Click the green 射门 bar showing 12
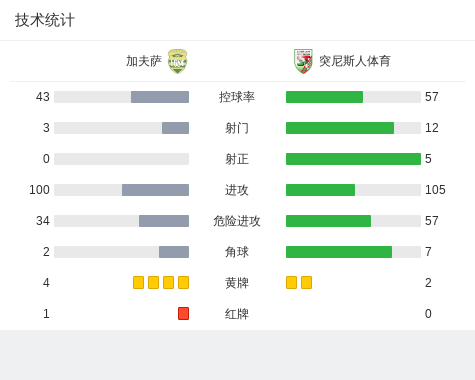475x380 pixels. click(340, 128)
